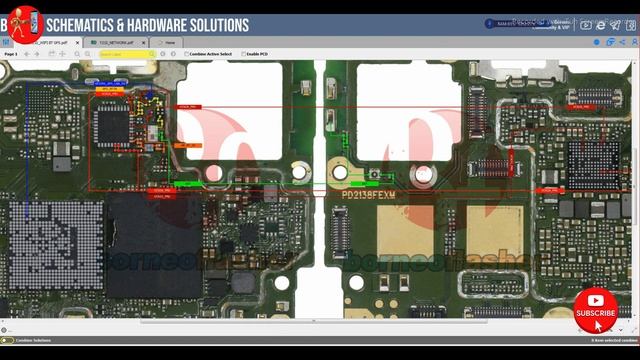Click the blue circle icon in tab bar
This screenshot has width=640, height=360.
tap(597, 42)
